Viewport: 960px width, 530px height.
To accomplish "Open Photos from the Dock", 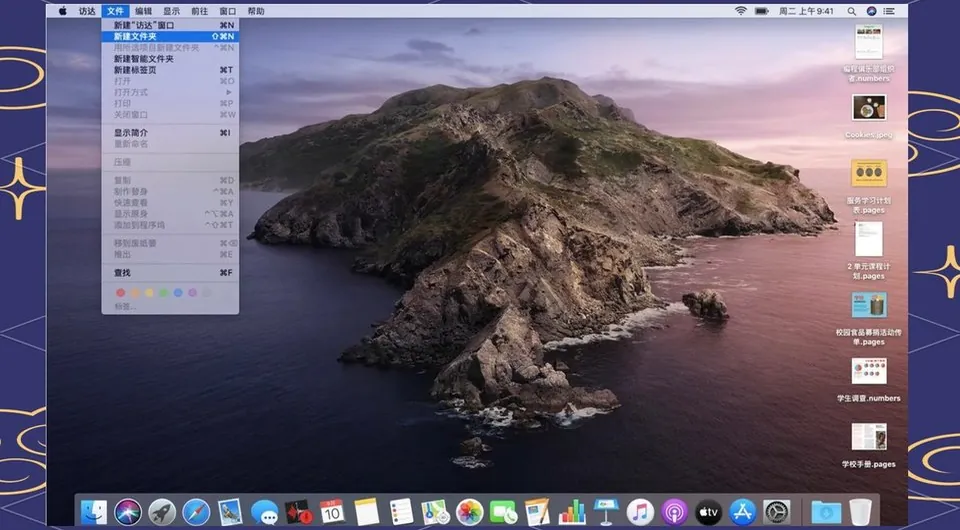I will point(470,512).
